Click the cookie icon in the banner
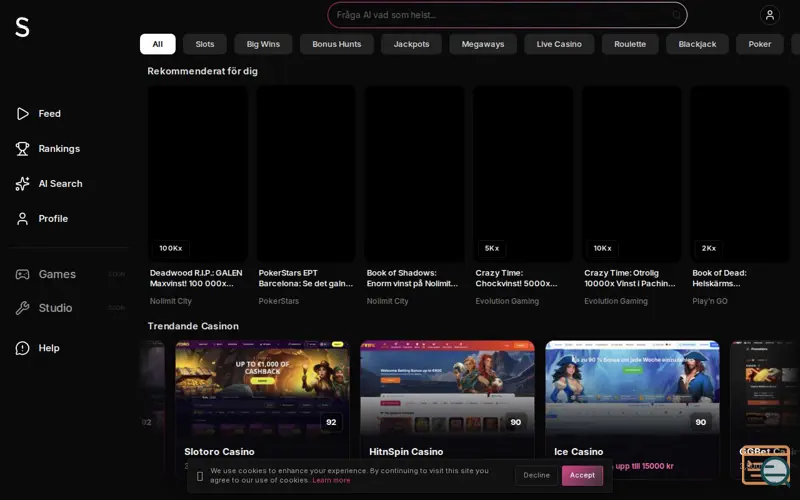The image size is (800, 500). click(x=200, y=476)
